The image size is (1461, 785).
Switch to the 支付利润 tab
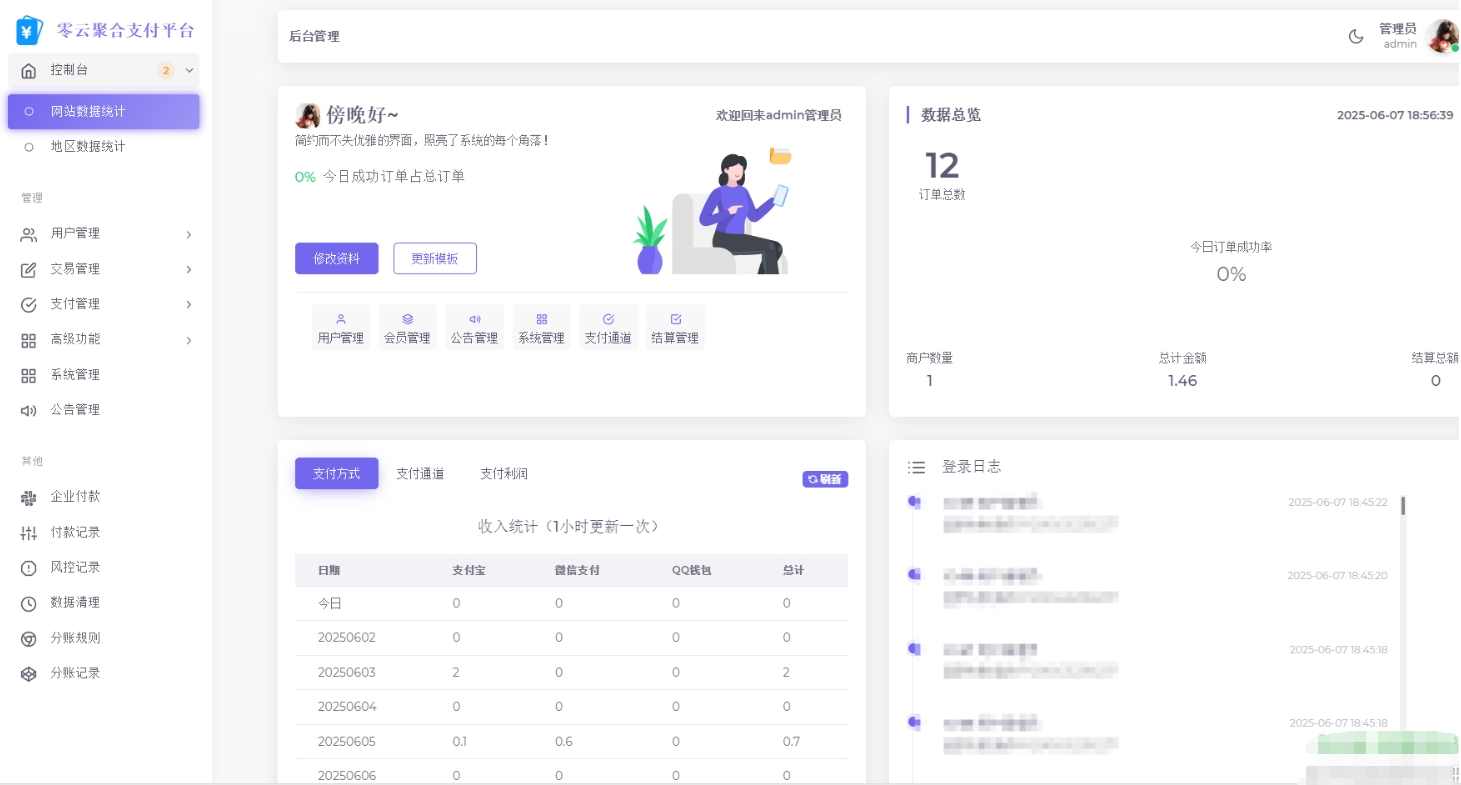coord(504,473)
